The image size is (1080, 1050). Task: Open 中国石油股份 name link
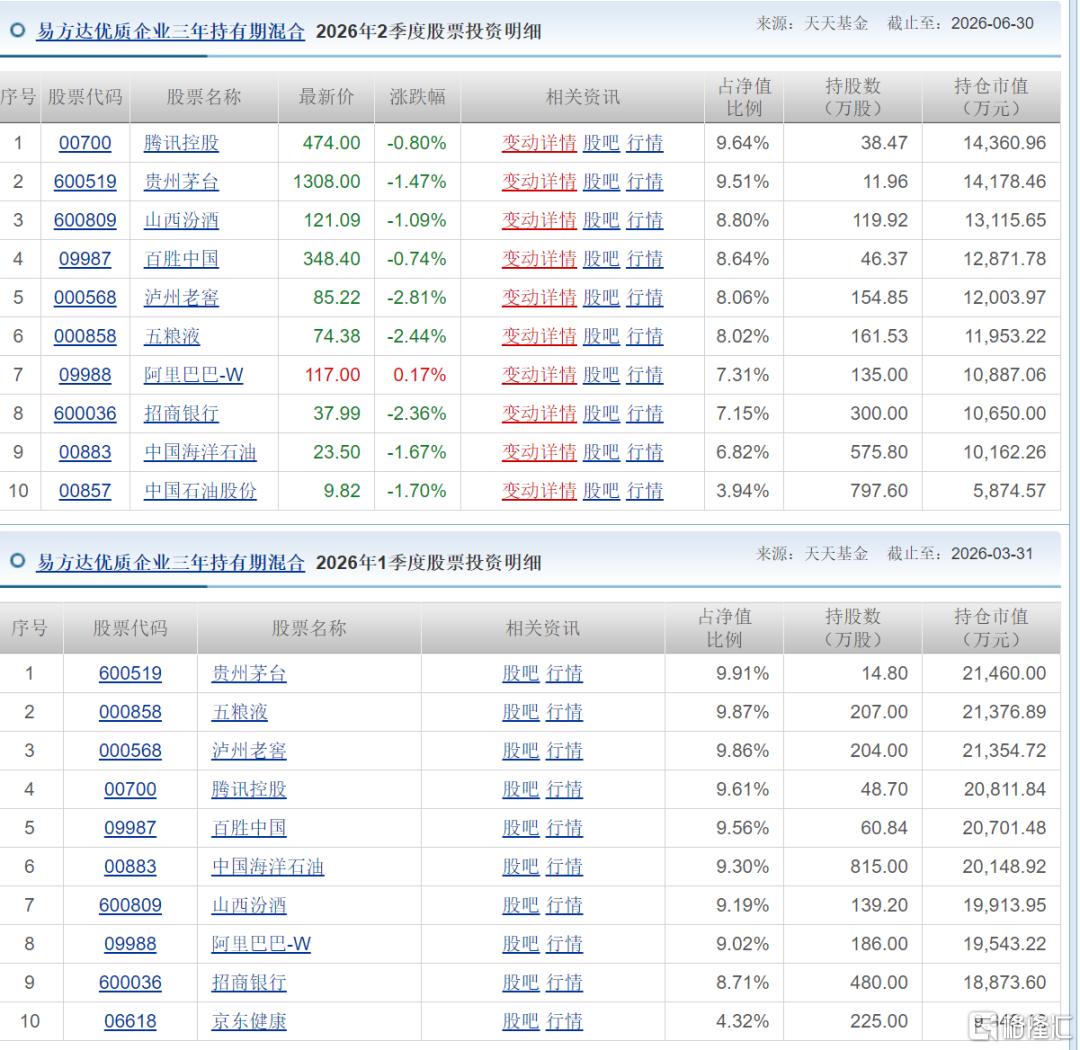click(200, 490)
